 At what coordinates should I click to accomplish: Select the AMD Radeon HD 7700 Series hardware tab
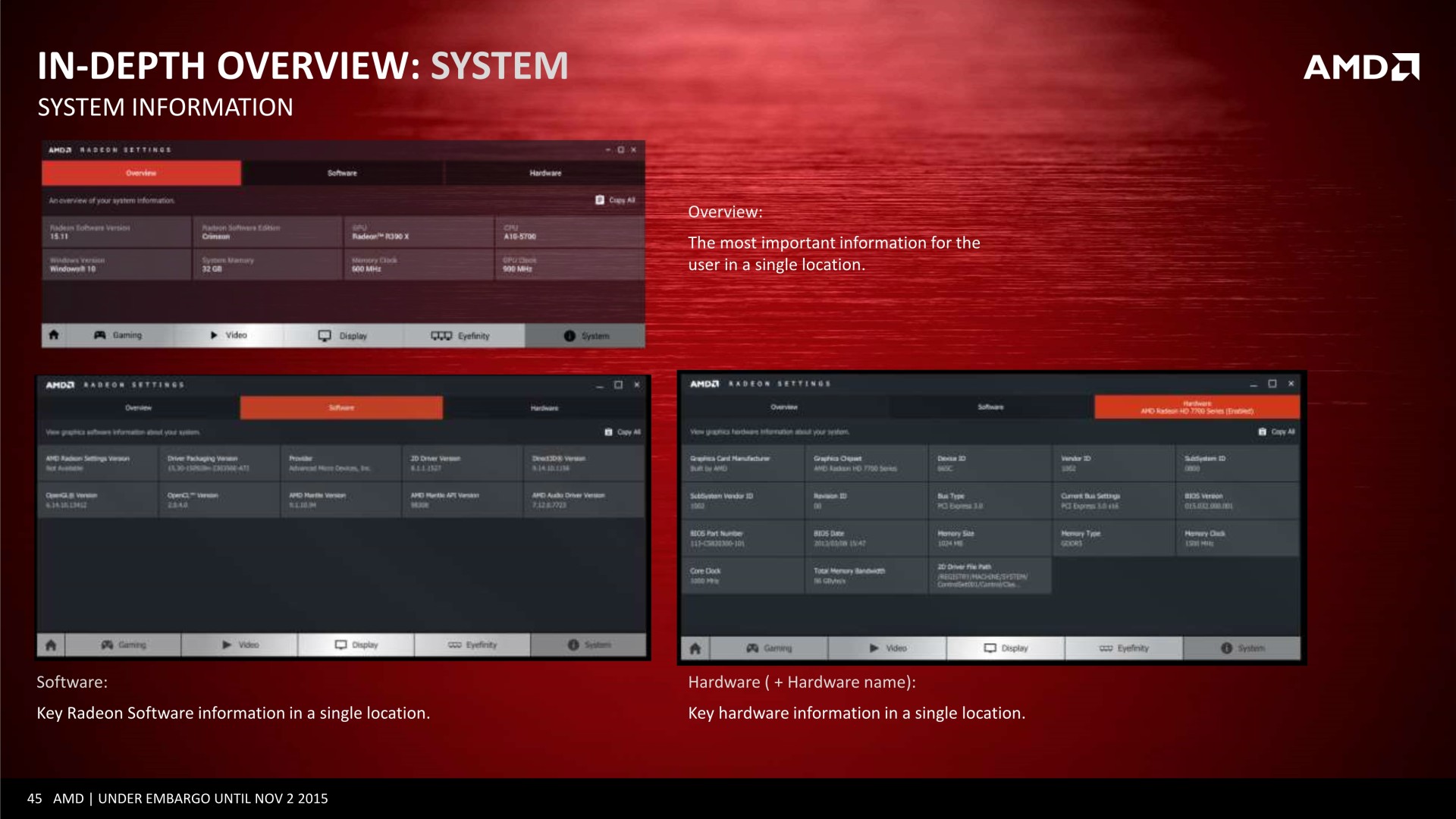click(1197, 407)
